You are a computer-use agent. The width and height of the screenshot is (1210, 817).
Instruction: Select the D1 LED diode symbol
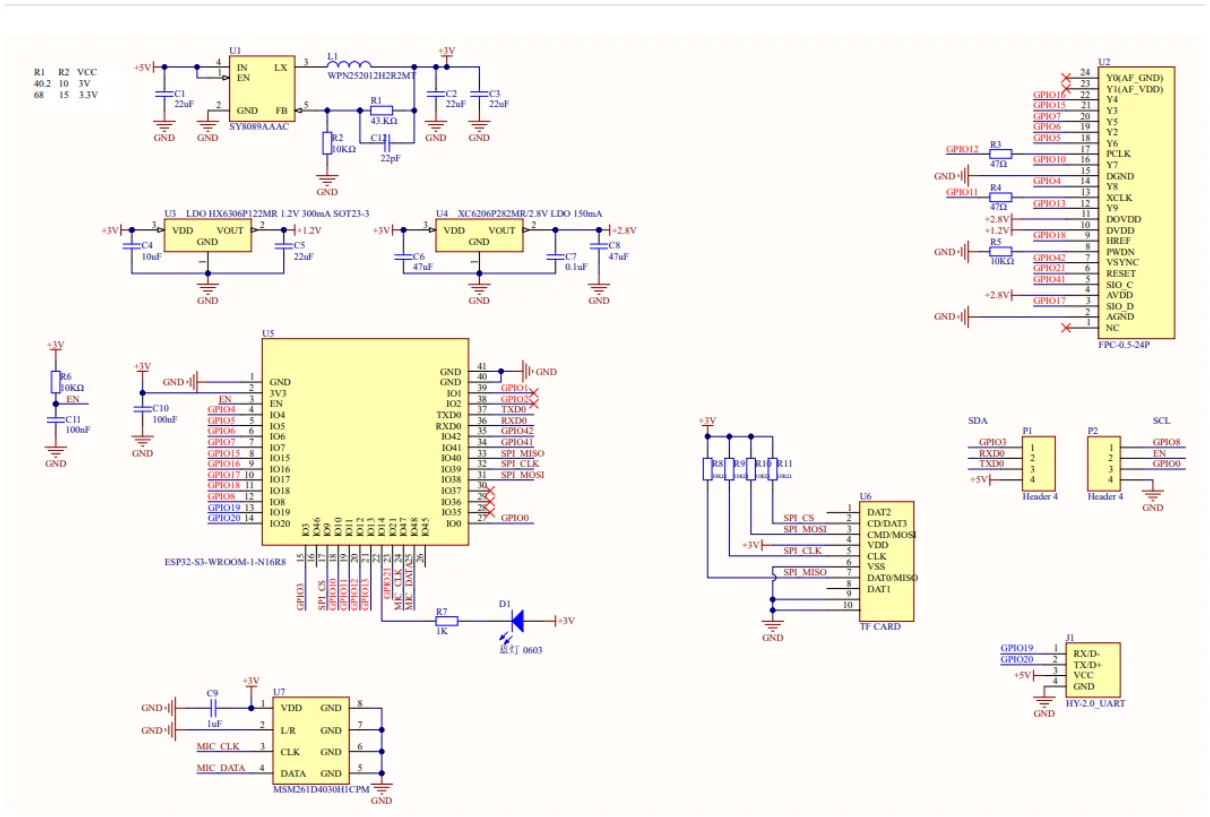pos(517,620)
